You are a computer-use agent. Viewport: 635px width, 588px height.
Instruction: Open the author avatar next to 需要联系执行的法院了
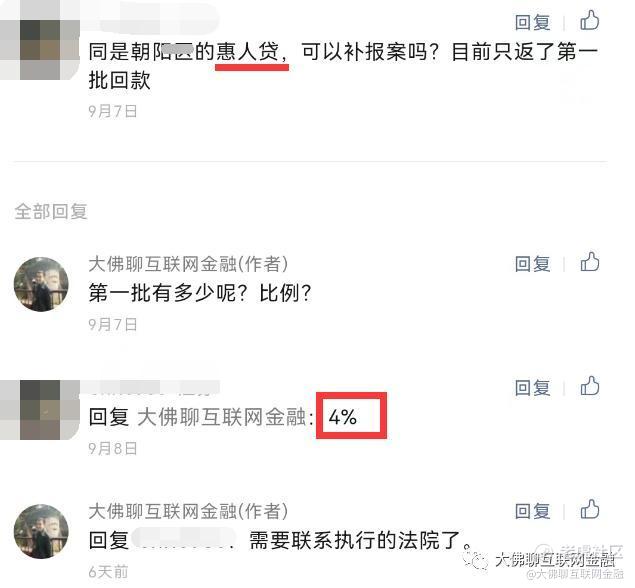point(41,531)
